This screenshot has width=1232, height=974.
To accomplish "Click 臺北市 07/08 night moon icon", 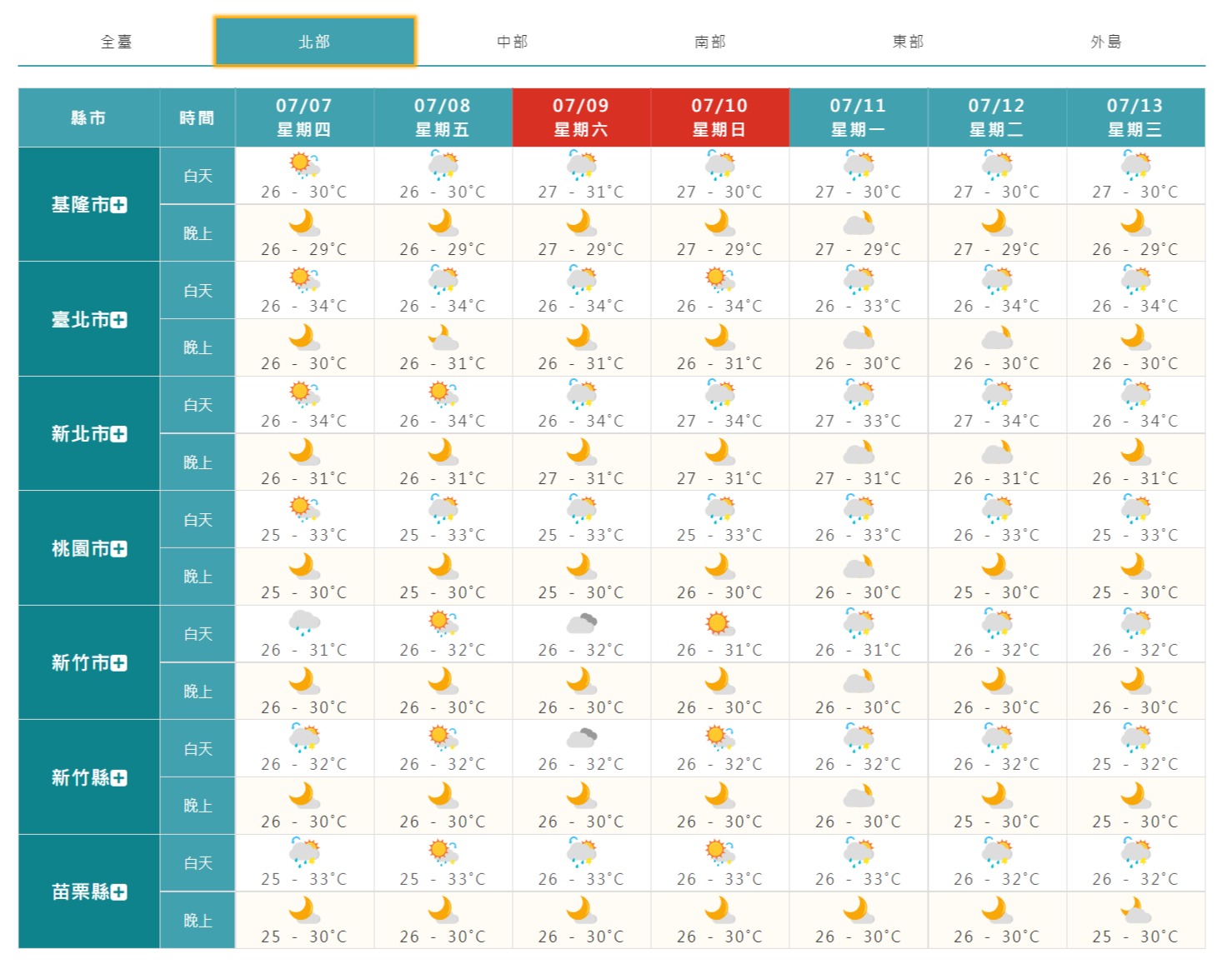I will (443, 337).
